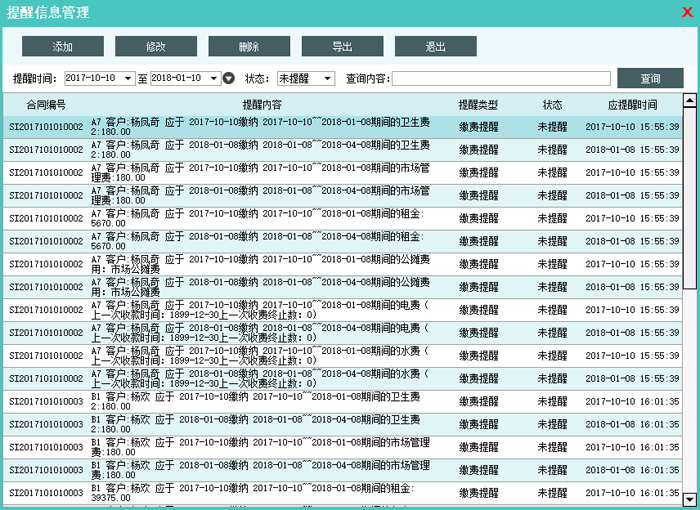Close the 提醒信息管理 window
Image resolution: width=700 pixels, height=510 pixels.
[x=685, y=12]
